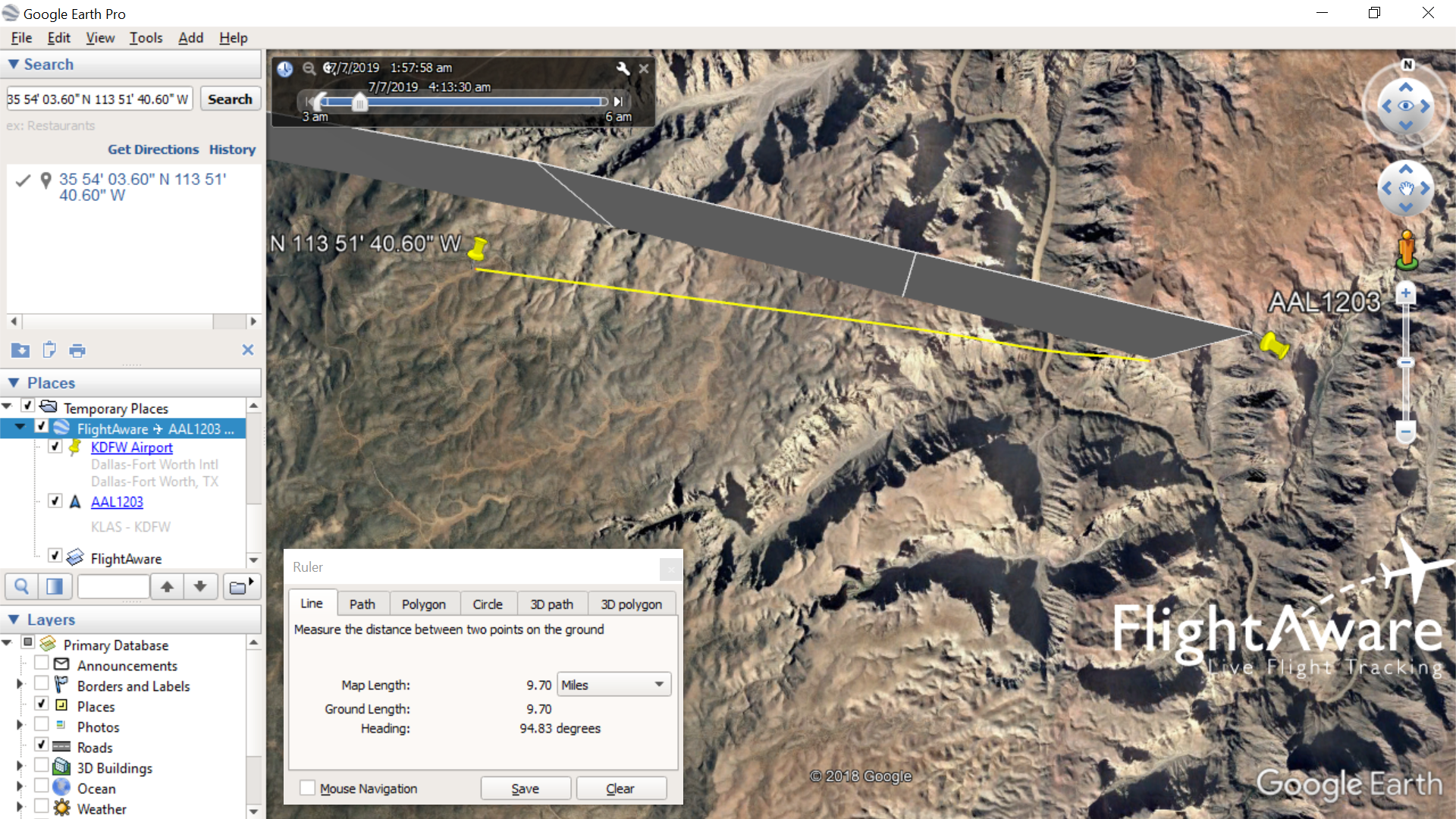Disable the Roads layer checkbox
This screenshot has height=819, width=1456.
pos(42,745)
